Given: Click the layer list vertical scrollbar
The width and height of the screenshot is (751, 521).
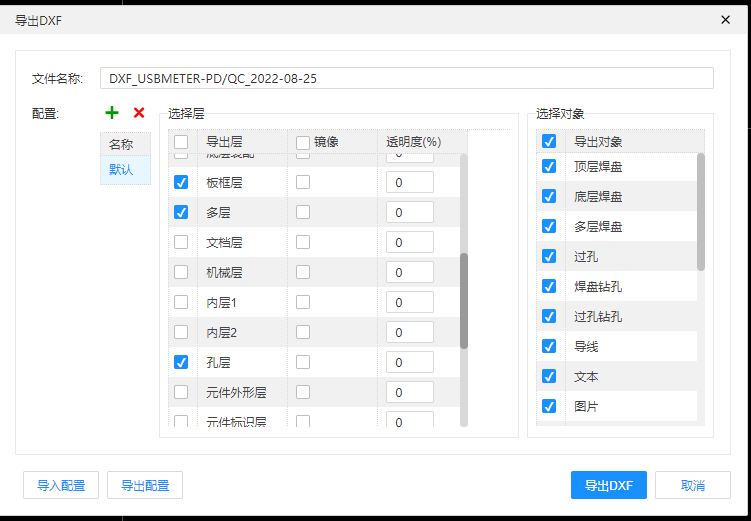Looking at the screenshot, I should tap(464, 300).
